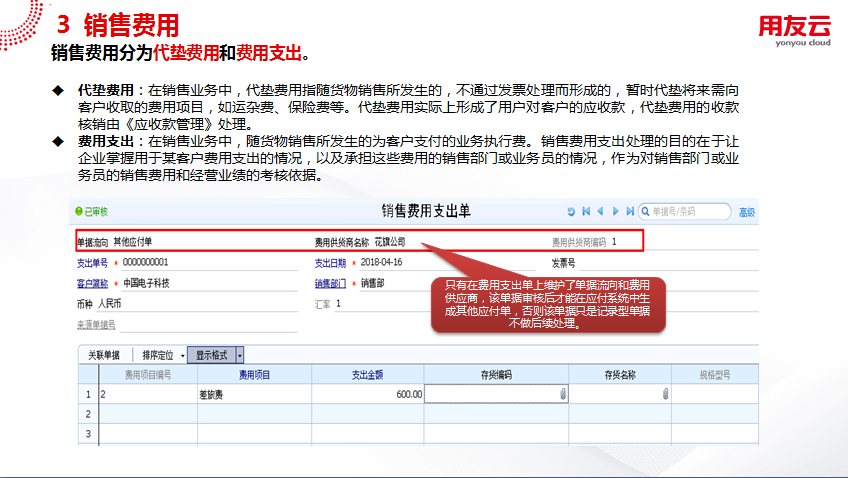The width and height of the screenshot is (848, 478).
Task: Click the 差旅费 expense item cell
Action: pos(254,394)
